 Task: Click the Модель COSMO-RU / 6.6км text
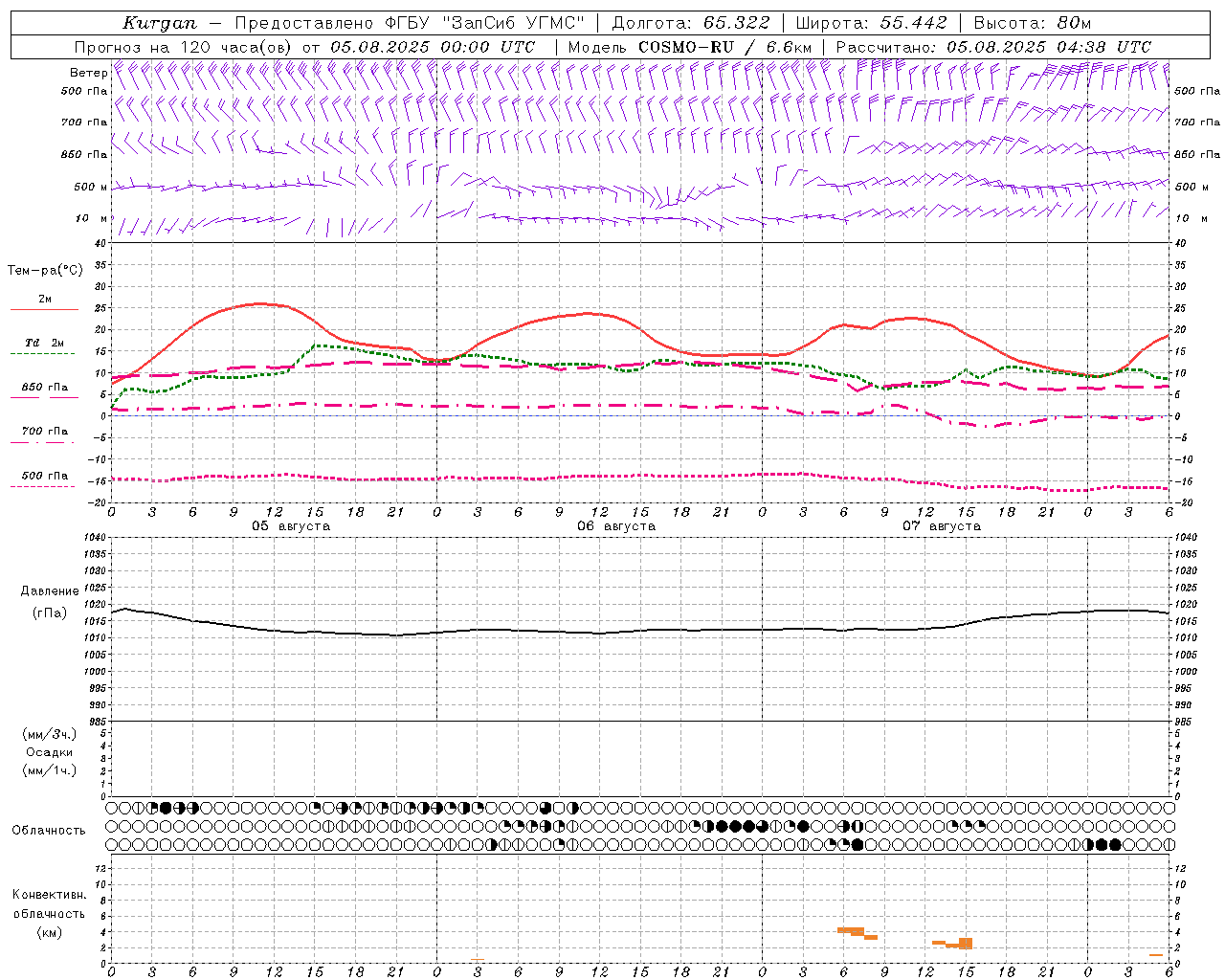click(690, 47)
